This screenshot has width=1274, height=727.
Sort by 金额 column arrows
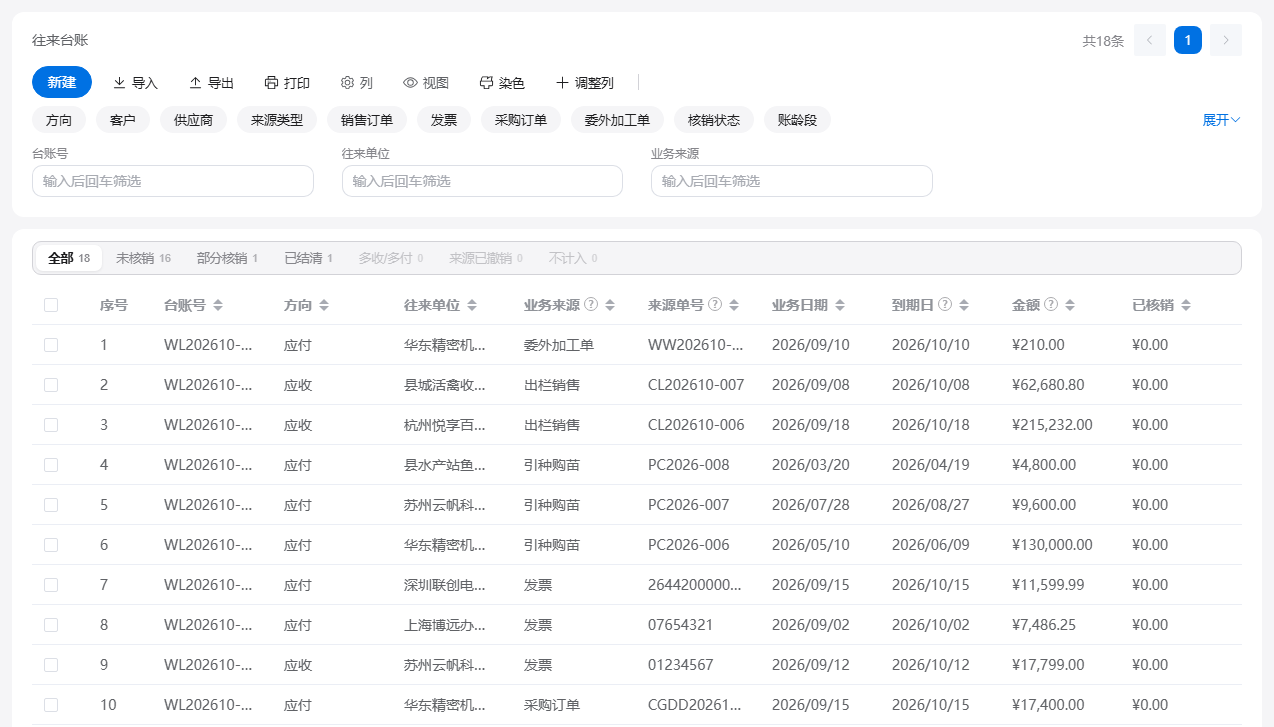point(1070,305)
